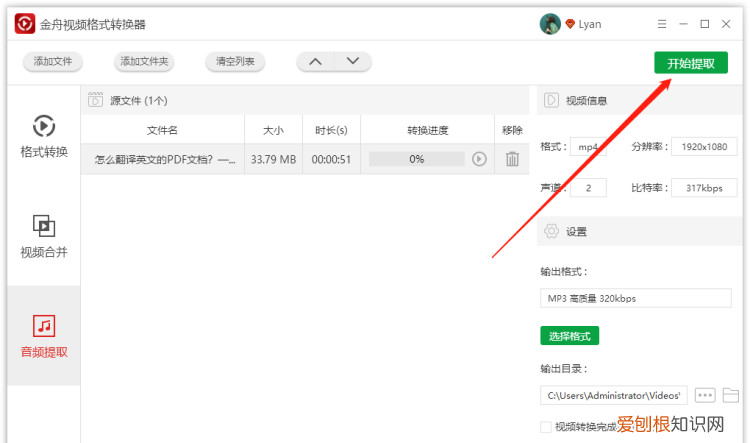Open the MP3 高质量 320kbps output format box
The image size is (750, 443).
tap(636, 298)
